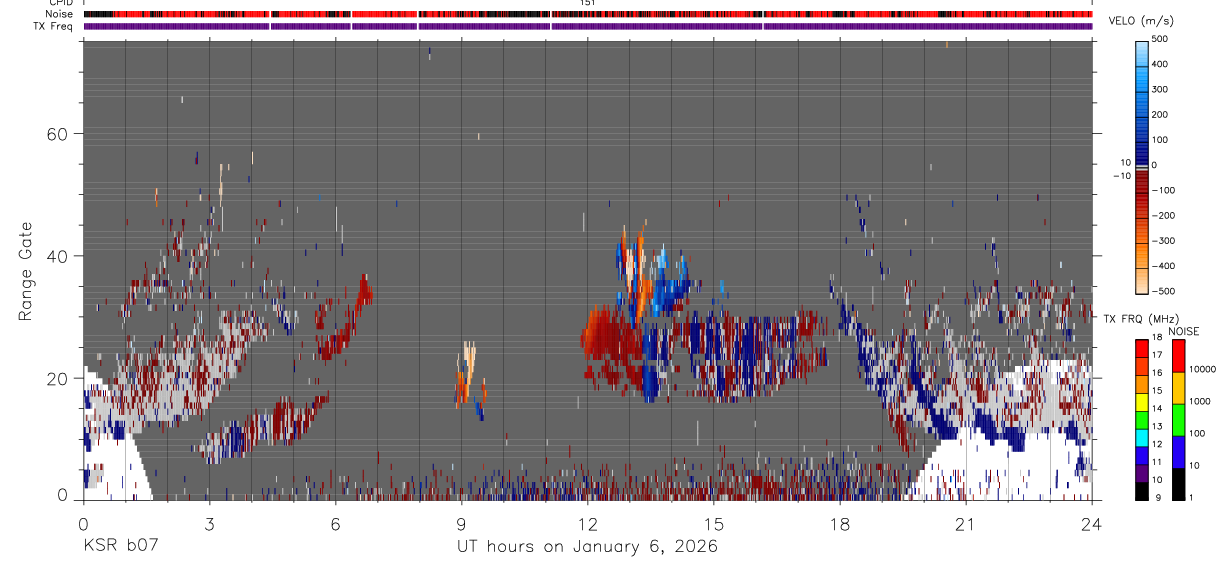This screenshot has height=567, width=1228.
Task: Click the 'TX Freq' strip label at top
Action: [53, 26]
